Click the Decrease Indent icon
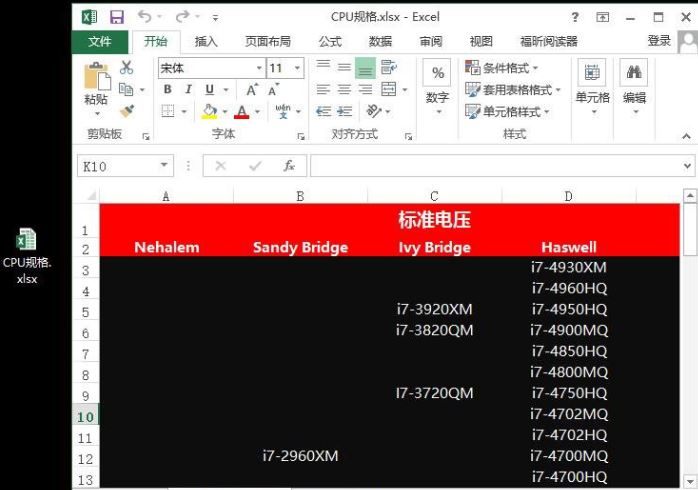The height and width of the screenshot is (490, 698). coord(324,111)
